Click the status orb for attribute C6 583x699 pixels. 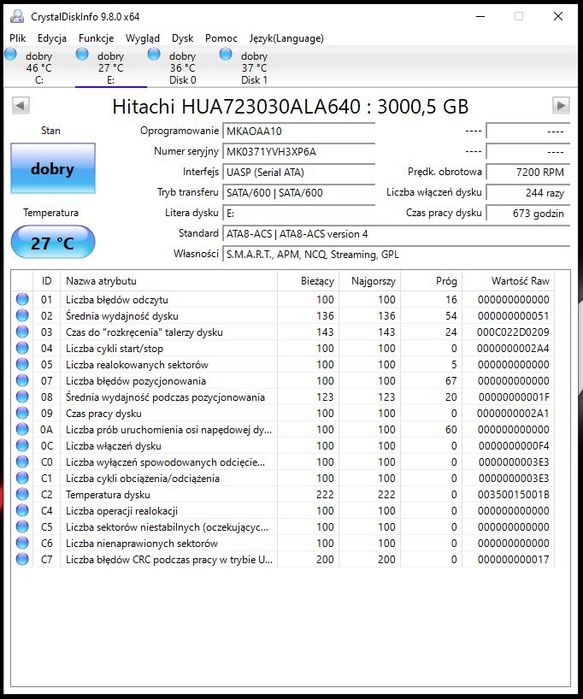(22, 543)
